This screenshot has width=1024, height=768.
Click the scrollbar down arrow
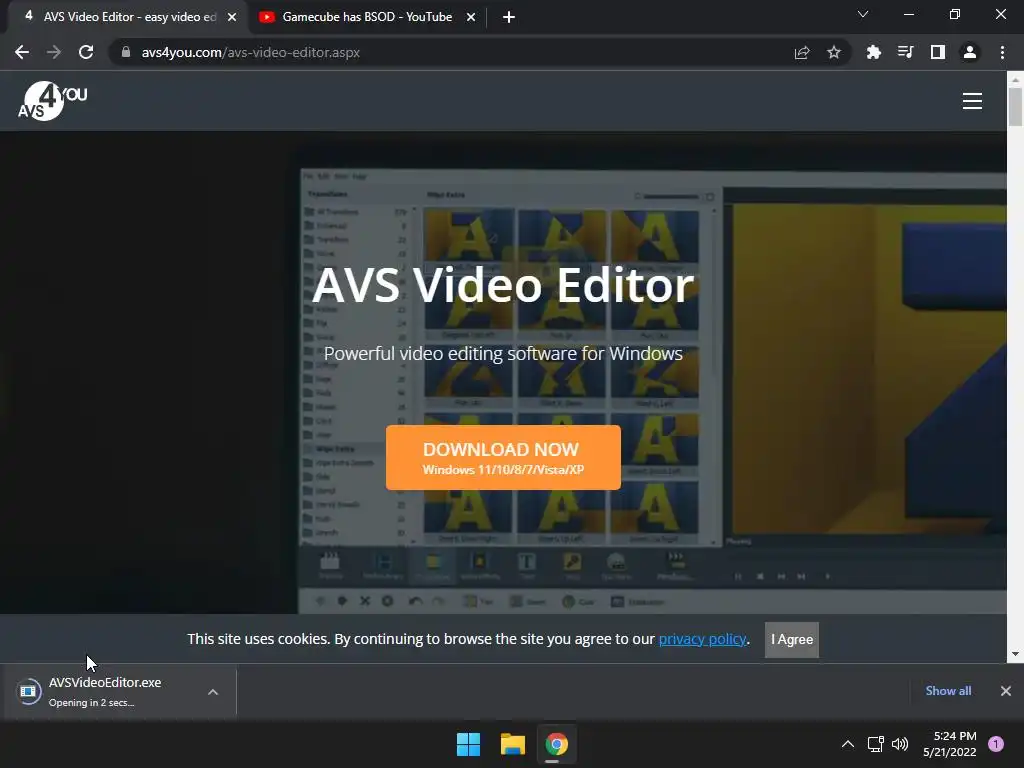[x=1016, y=654]
